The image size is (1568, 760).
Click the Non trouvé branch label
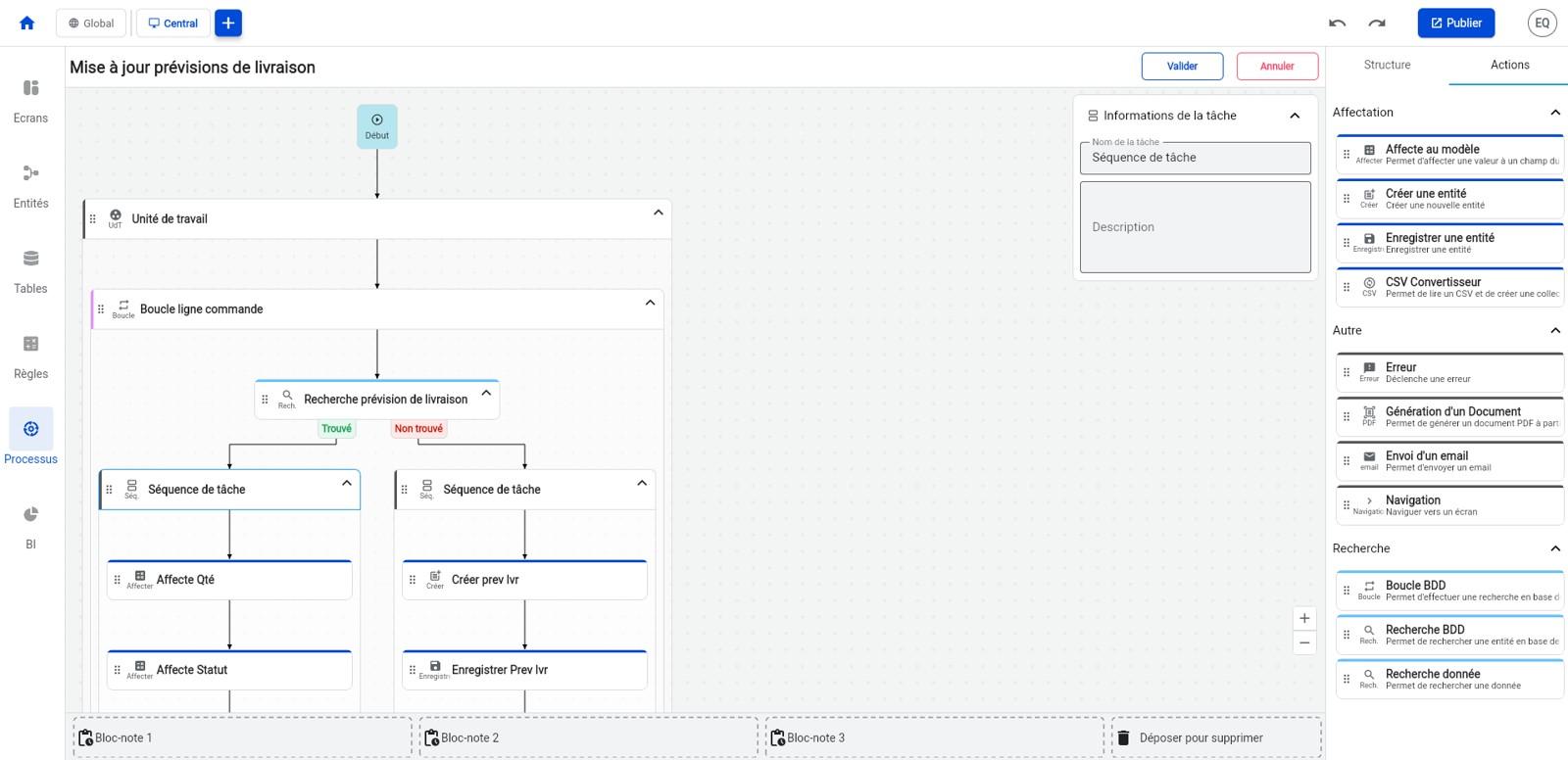point(418,428)
